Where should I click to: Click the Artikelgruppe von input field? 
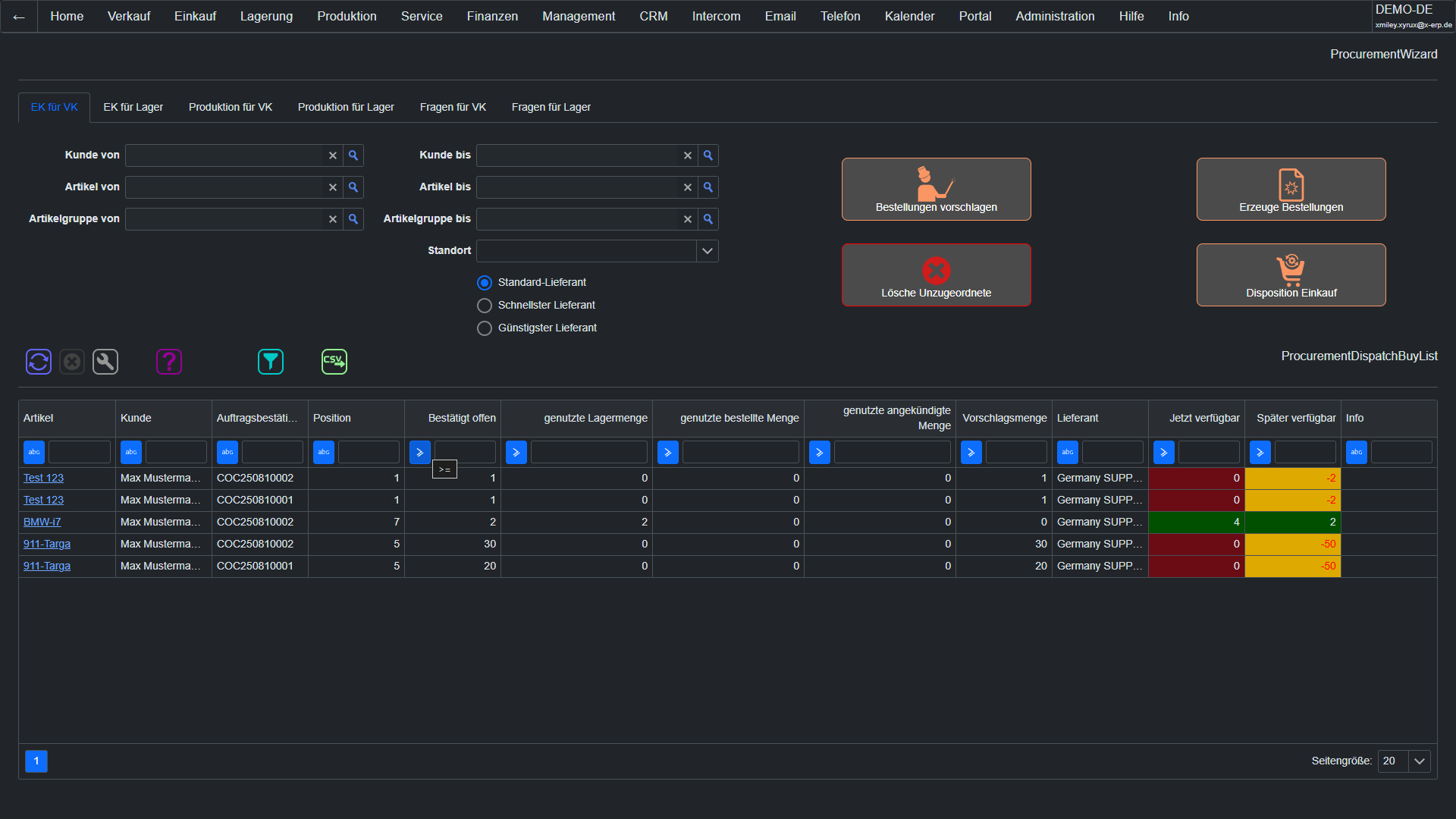pos(224,219)
